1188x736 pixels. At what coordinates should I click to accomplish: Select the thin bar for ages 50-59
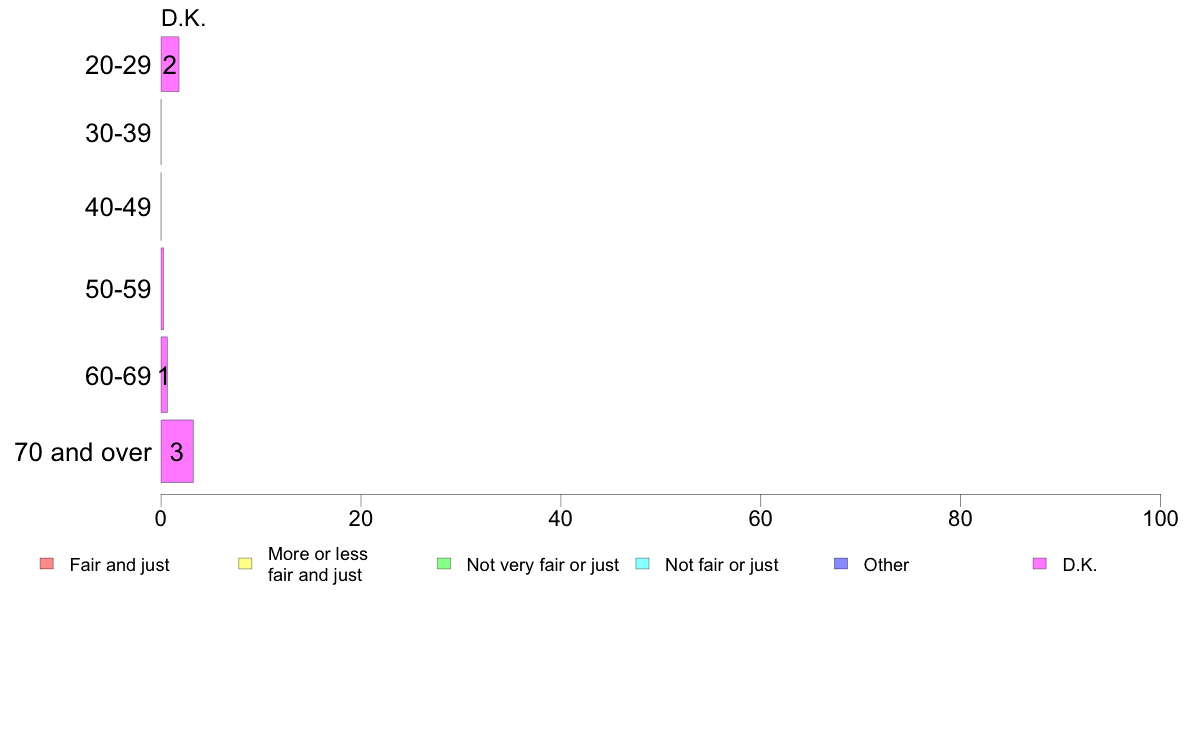[x=162, y=289]
